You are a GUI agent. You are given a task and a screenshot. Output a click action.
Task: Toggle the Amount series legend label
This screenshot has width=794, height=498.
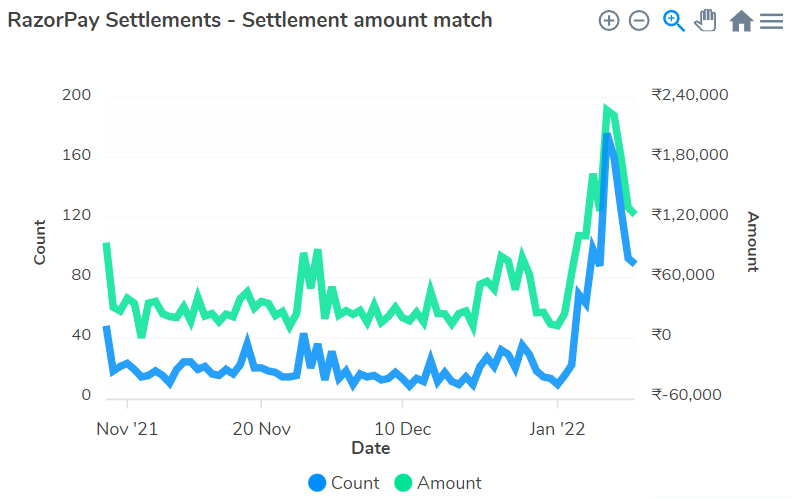449,483
